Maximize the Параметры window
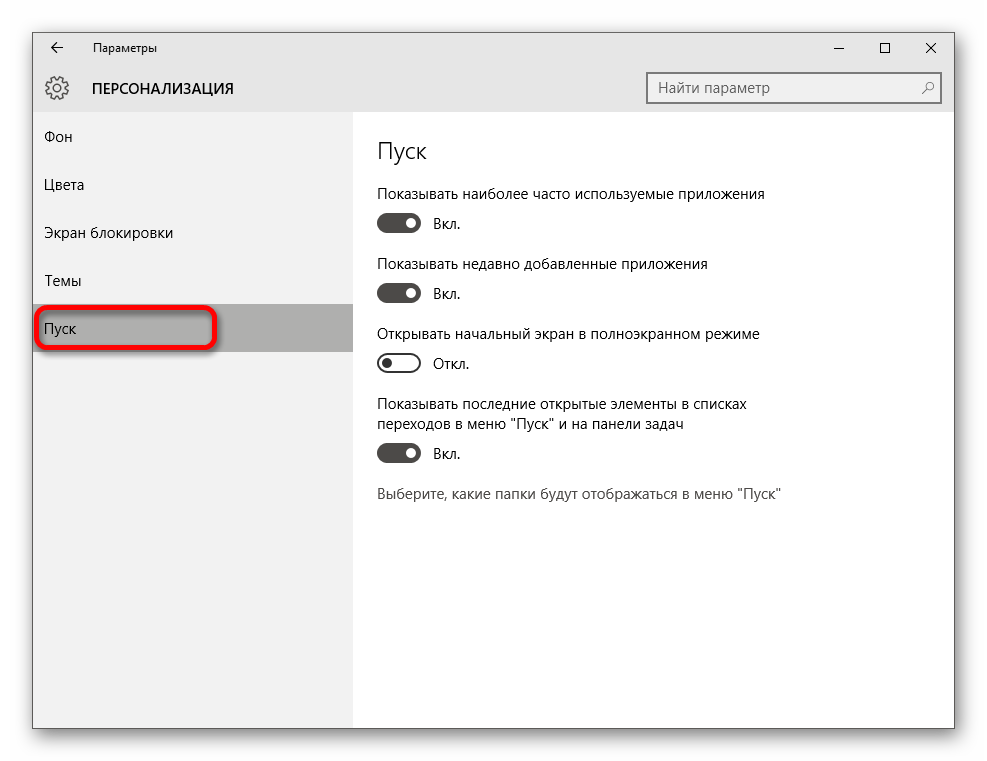This screenshot has width=987, height=761. pos(884,48)
